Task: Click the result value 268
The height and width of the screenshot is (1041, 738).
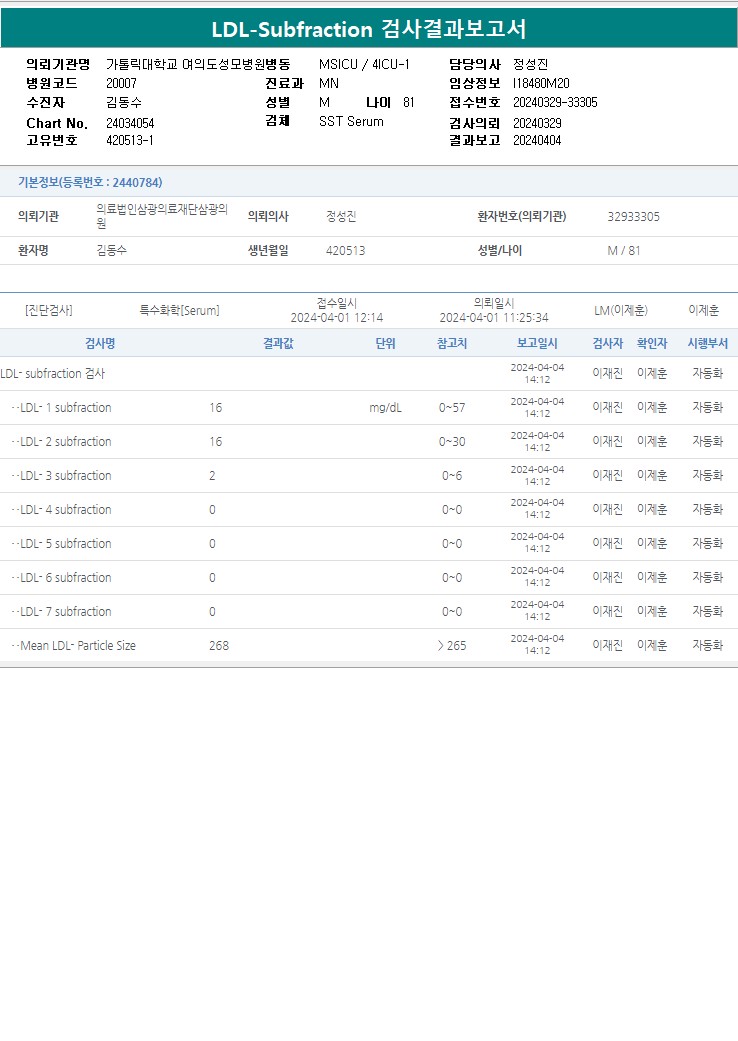Action: pos(219,646)
